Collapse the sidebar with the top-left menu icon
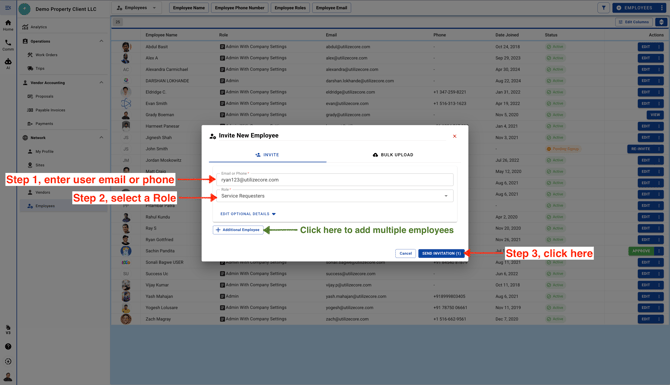This screenshot has height=385, width=670. click(x=8, y=8)
